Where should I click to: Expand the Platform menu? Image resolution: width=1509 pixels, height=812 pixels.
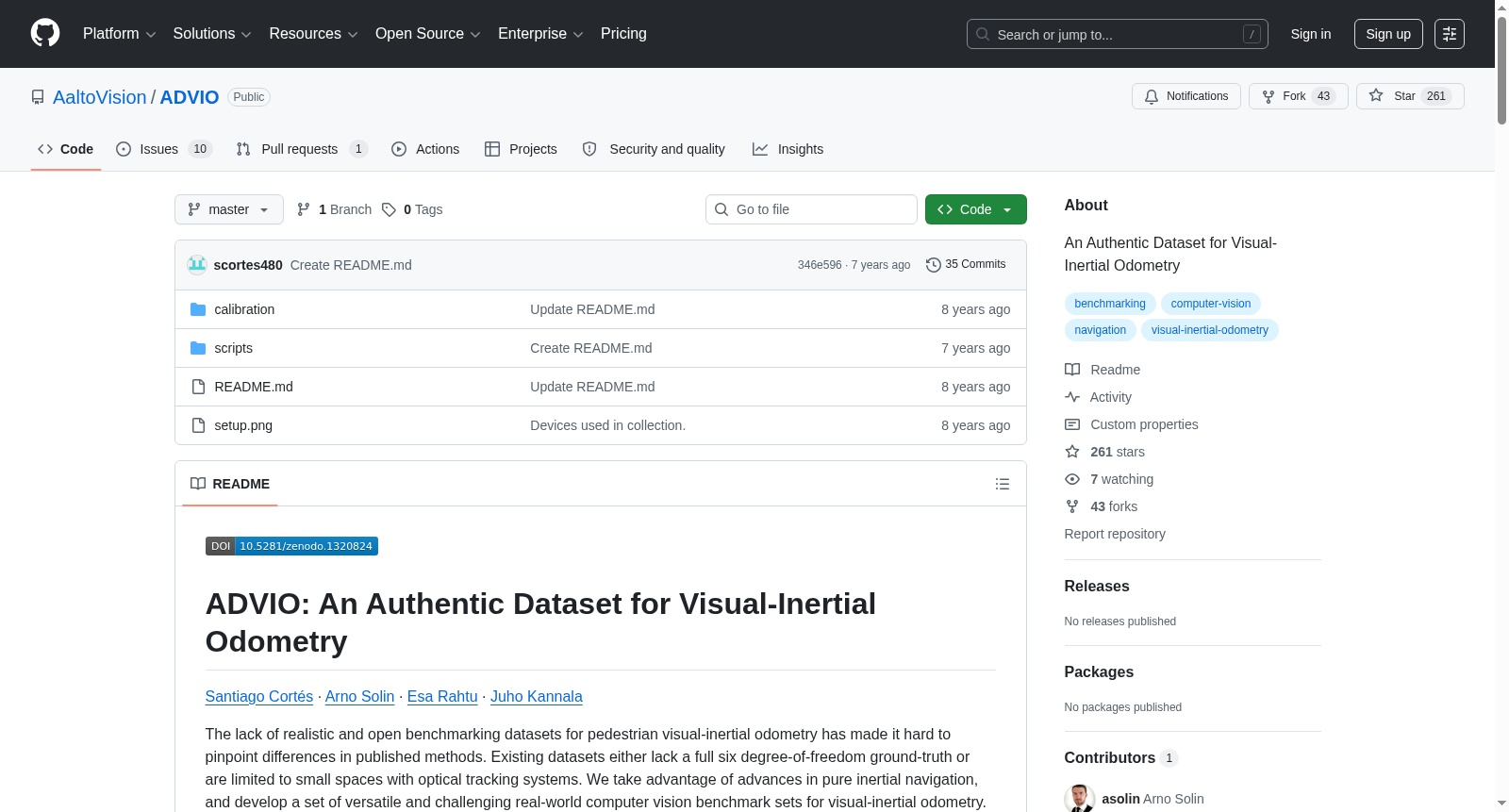point(120,34)
